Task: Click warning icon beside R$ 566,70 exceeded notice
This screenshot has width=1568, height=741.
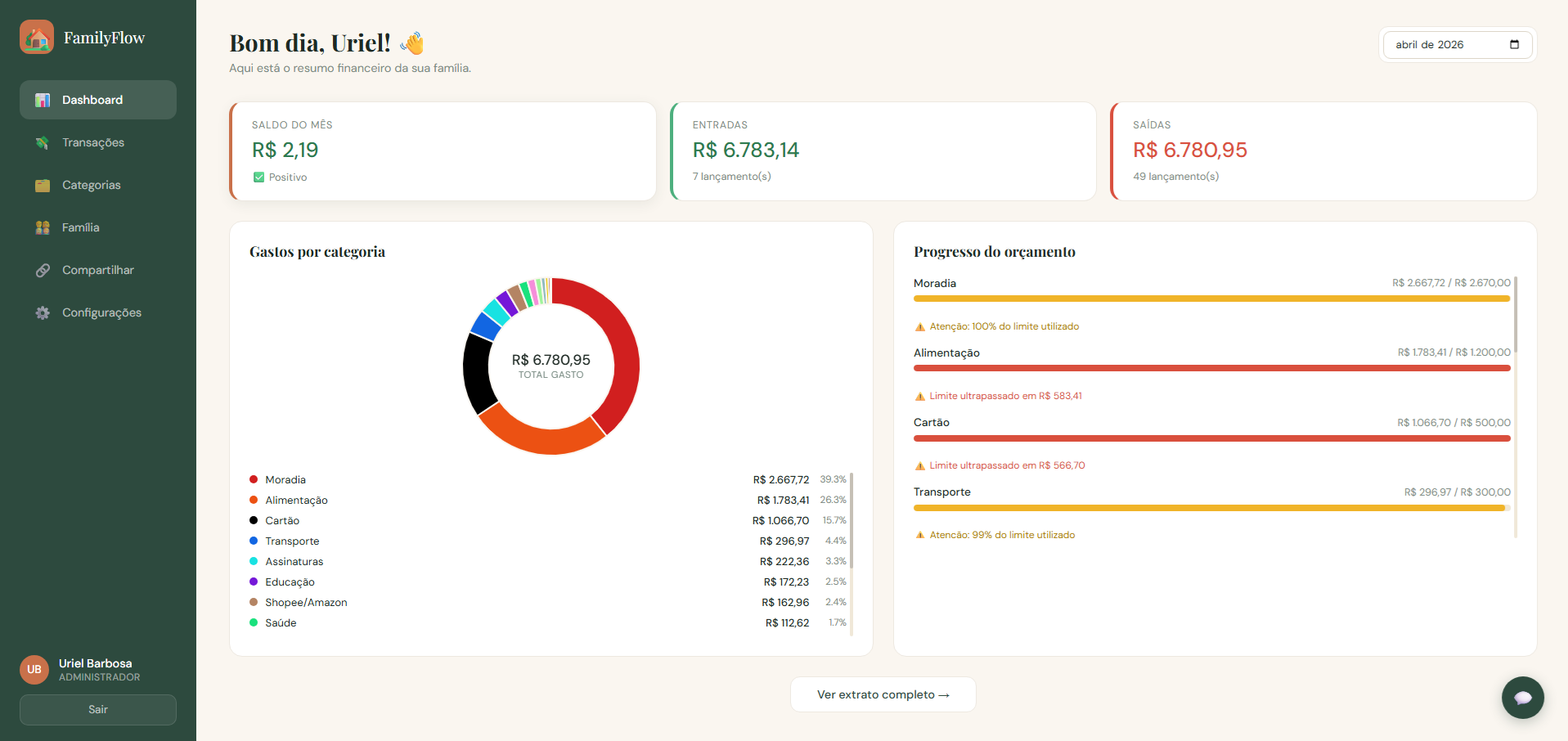Action: pos(920,465)
